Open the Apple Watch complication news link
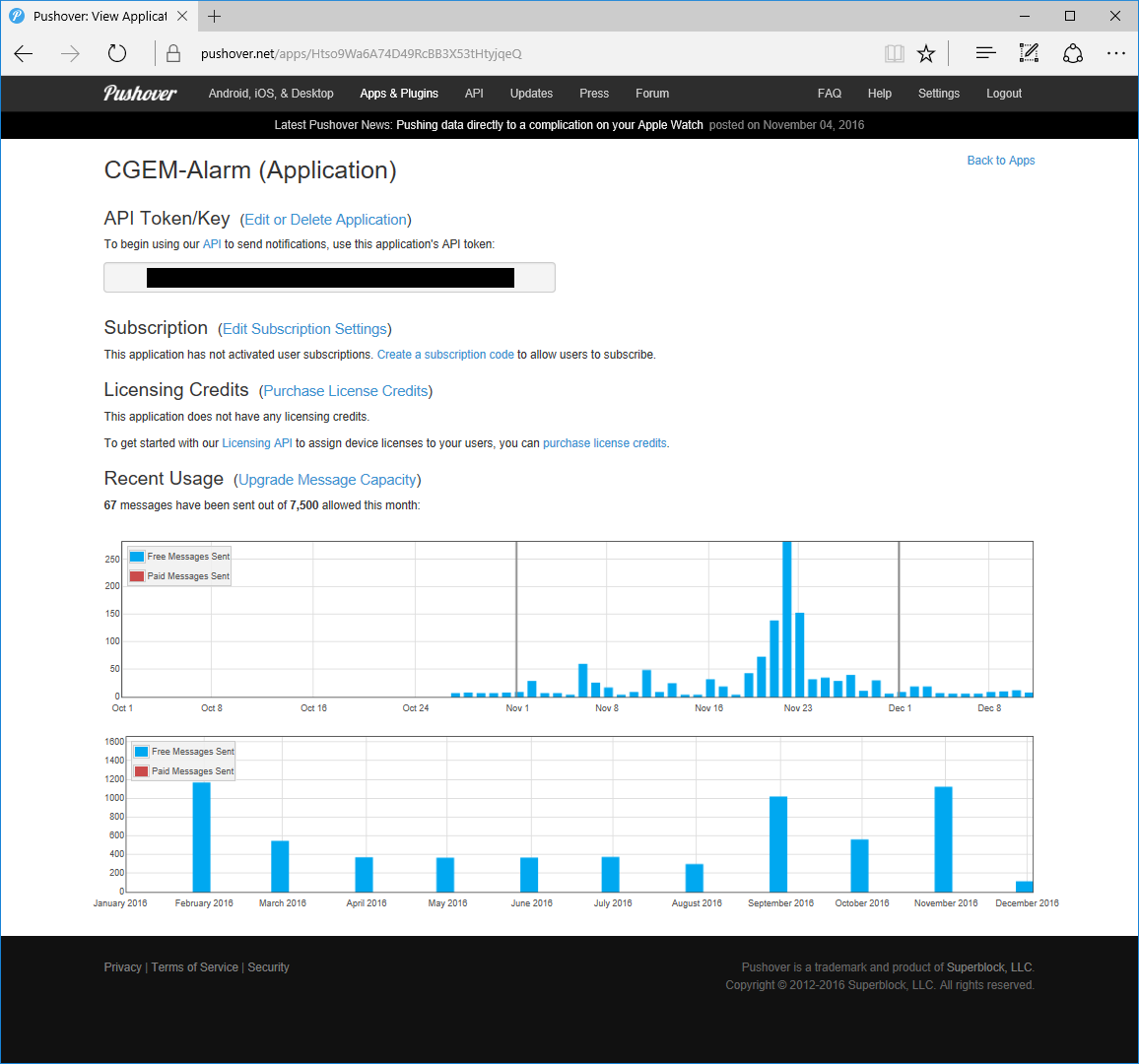 (550, 125)
